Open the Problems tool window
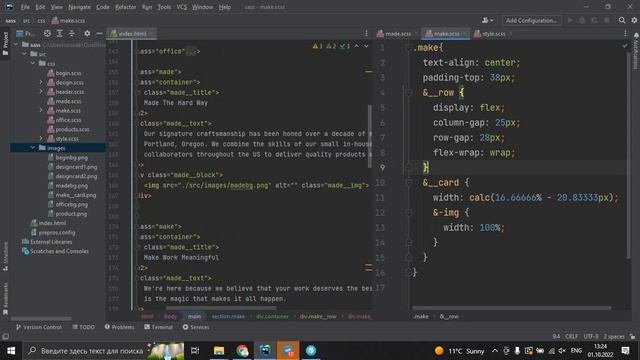640x360 pixels. pos(119,327)
